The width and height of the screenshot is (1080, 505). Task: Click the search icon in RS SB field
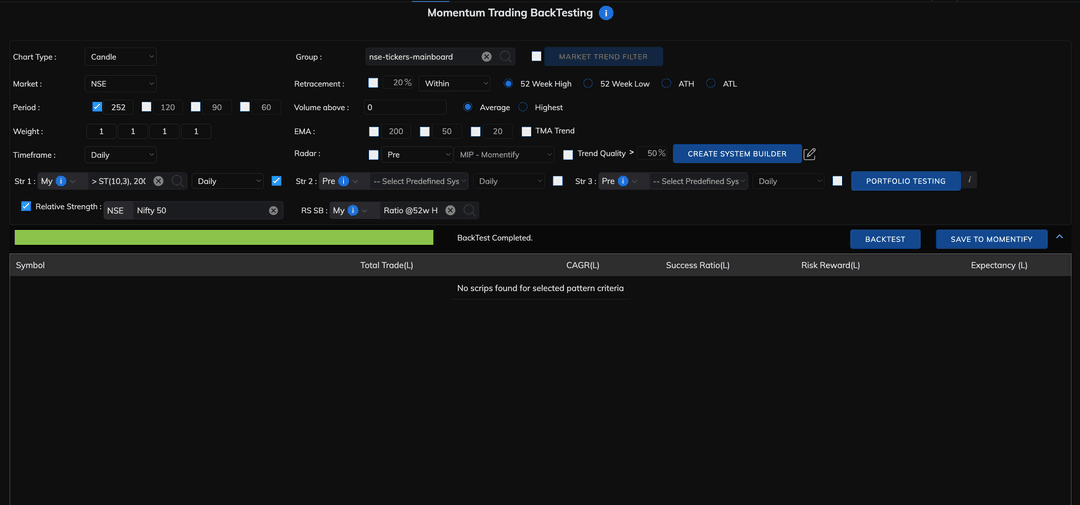pyautogui.click(x=469, y=210)
